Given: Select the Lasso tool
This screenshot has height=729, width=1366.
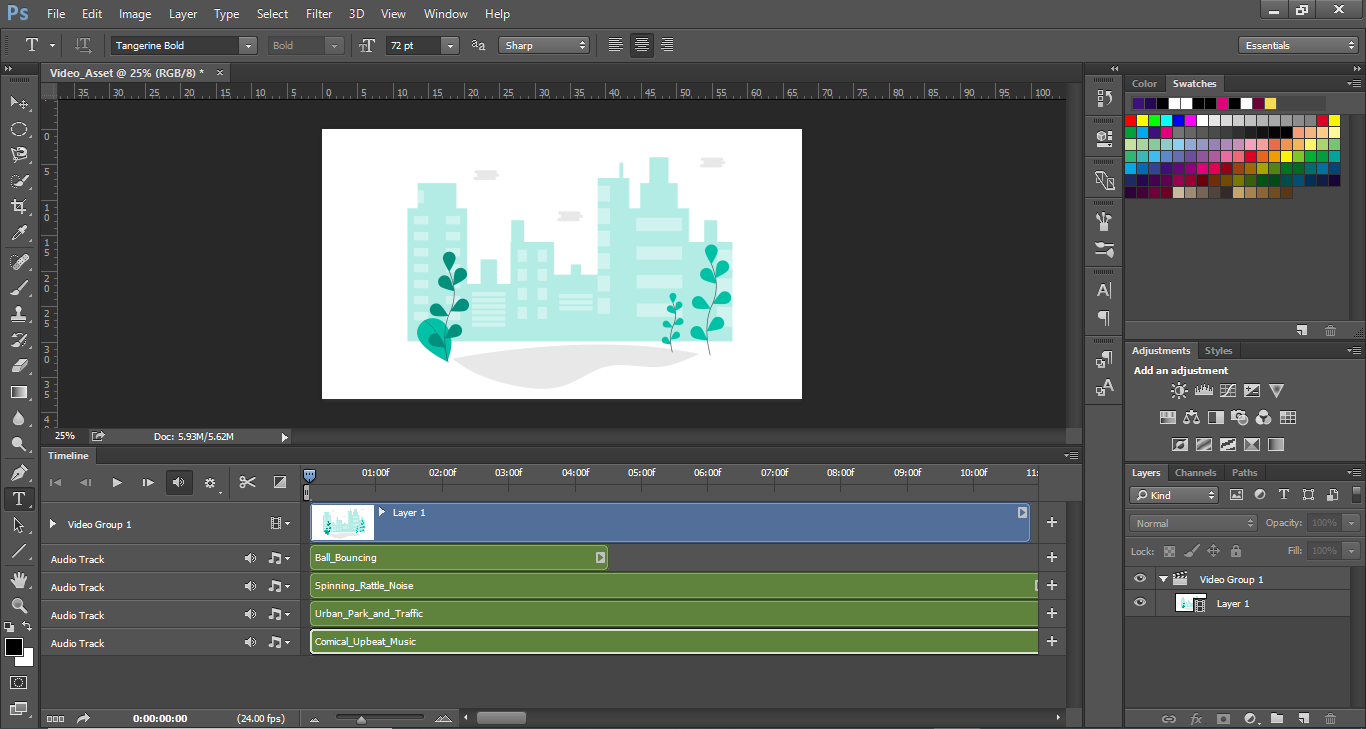Looking at the screenshot, I should [18, 155].
